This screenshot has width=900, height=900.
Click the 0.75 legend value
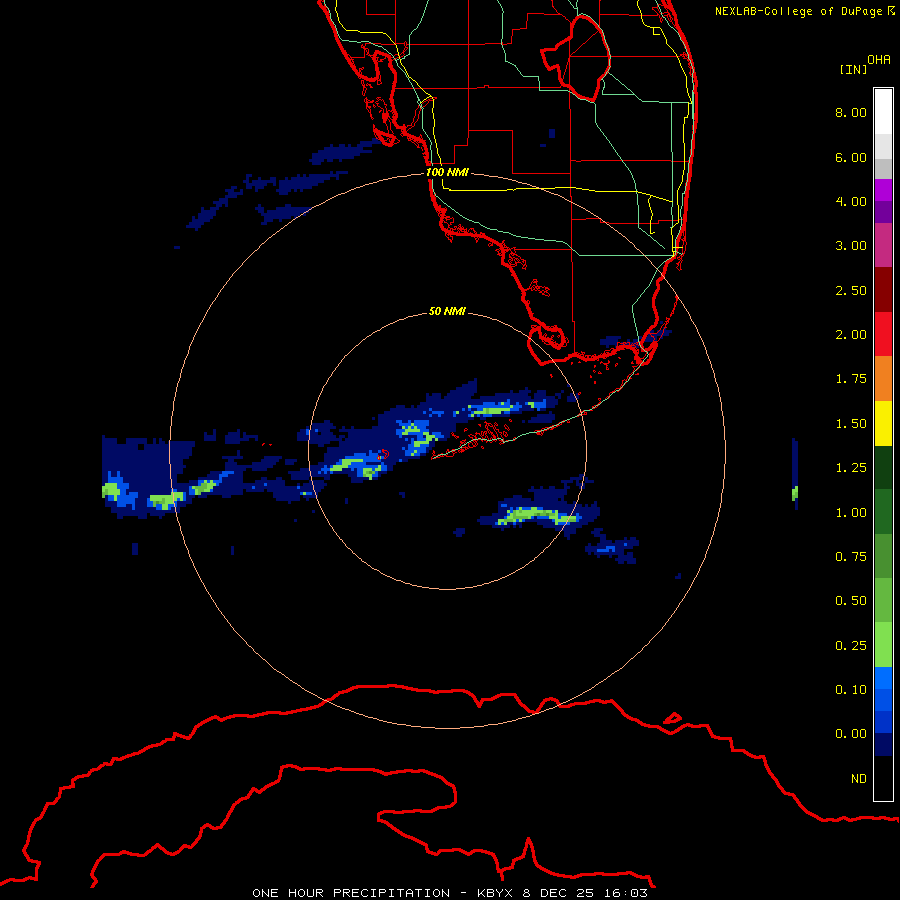pos(851,557)
